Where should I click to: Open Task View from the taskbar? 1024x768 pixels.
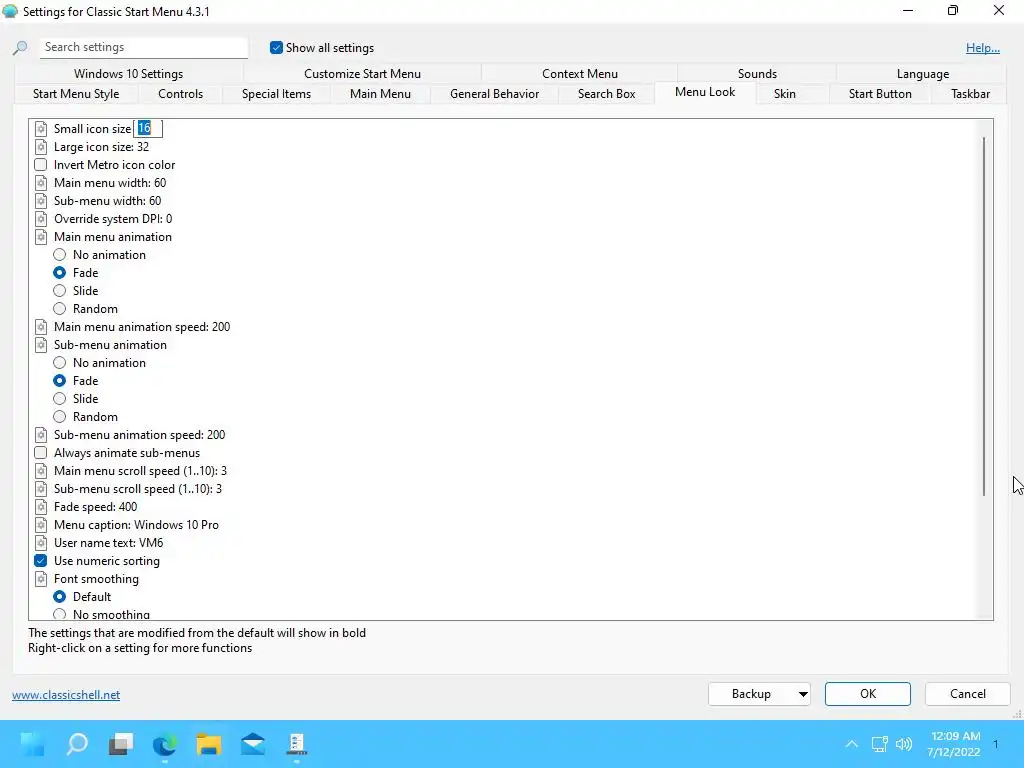[x=121, y=744]
